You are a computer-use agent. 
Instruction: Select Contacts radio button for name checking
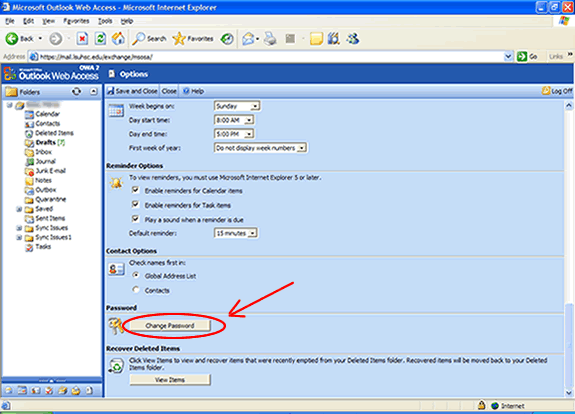pos(136,290)
